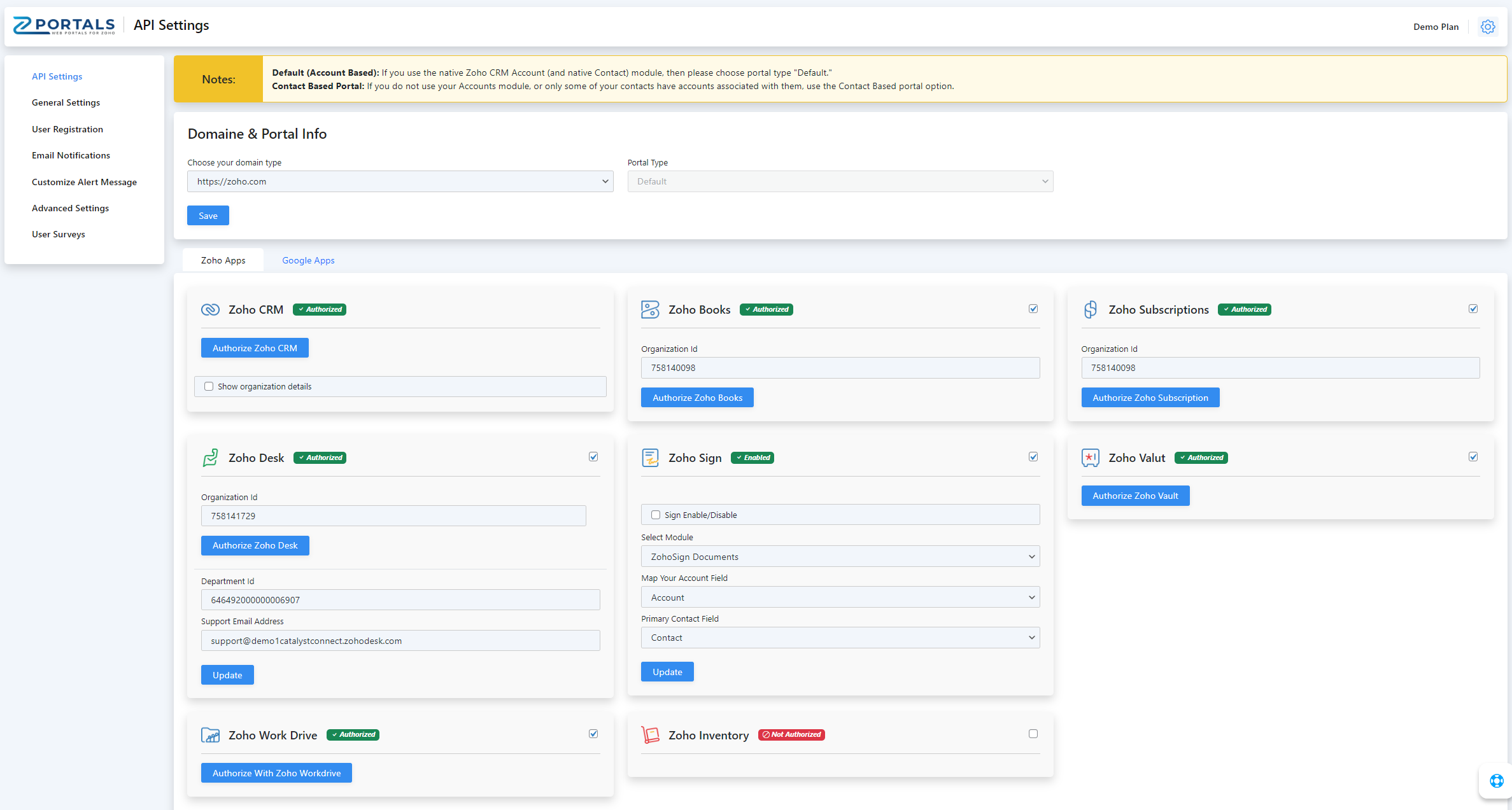This screenshot has width=1512, height=810.
Task: Click the Zoho Inventory book icon
Action: pyautogui.click(x=650, y=735)
